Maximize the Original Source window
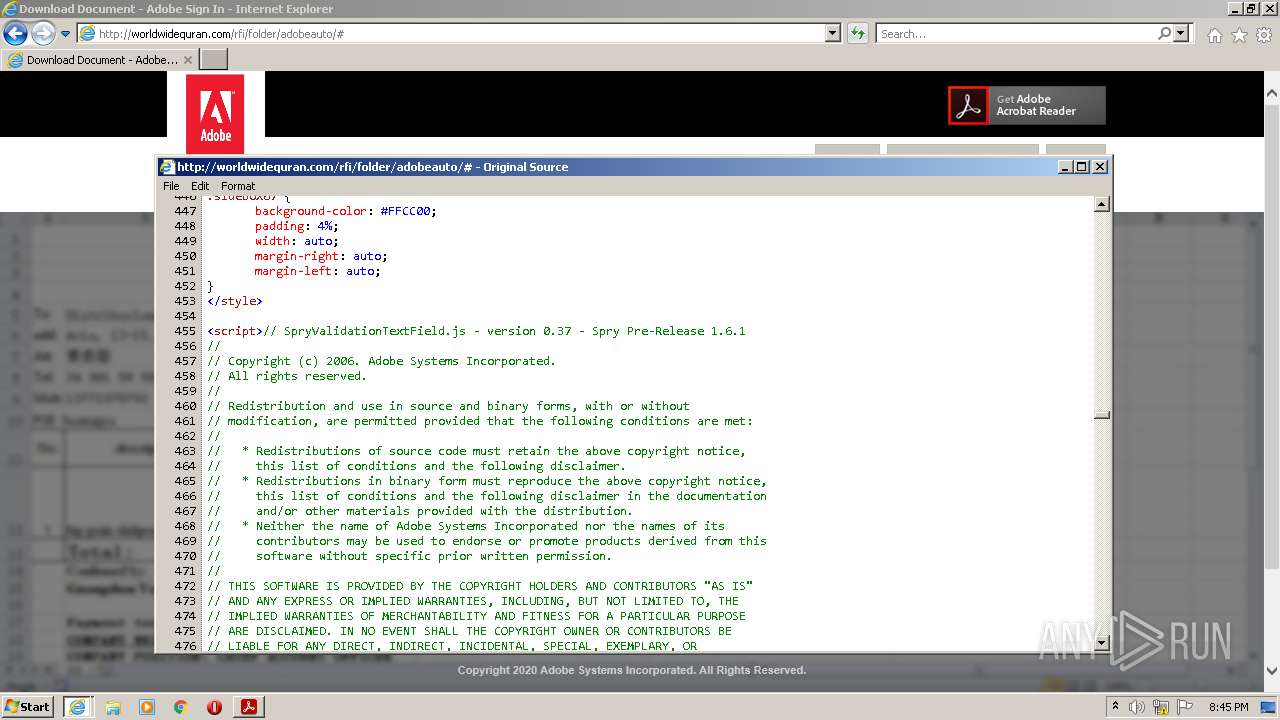 (1081, 167)
